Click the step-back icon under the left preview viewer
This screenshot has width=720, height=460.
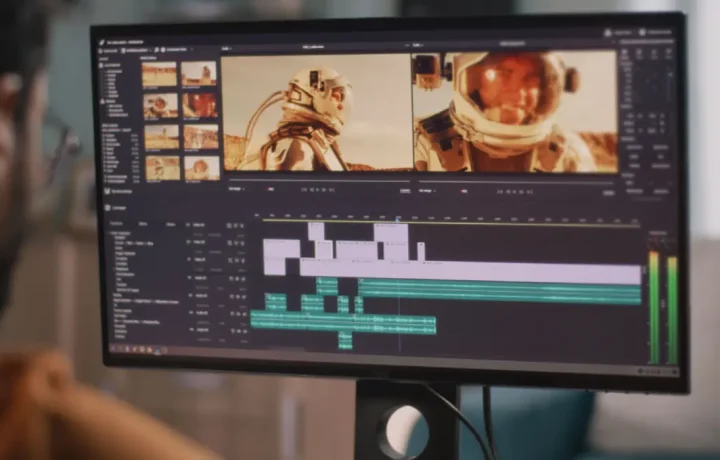coord(311,190)
